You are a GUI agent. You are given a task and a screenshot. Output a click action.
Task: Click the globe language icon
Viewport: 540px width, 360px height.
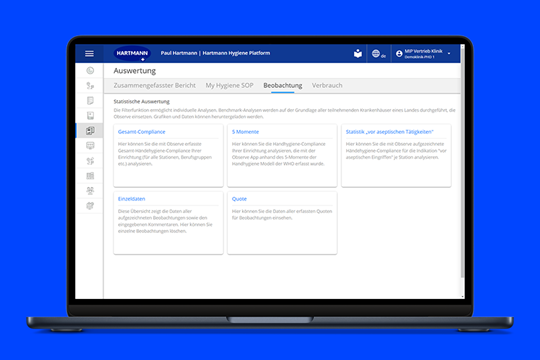pyautogui.click(x=376, y=53)
